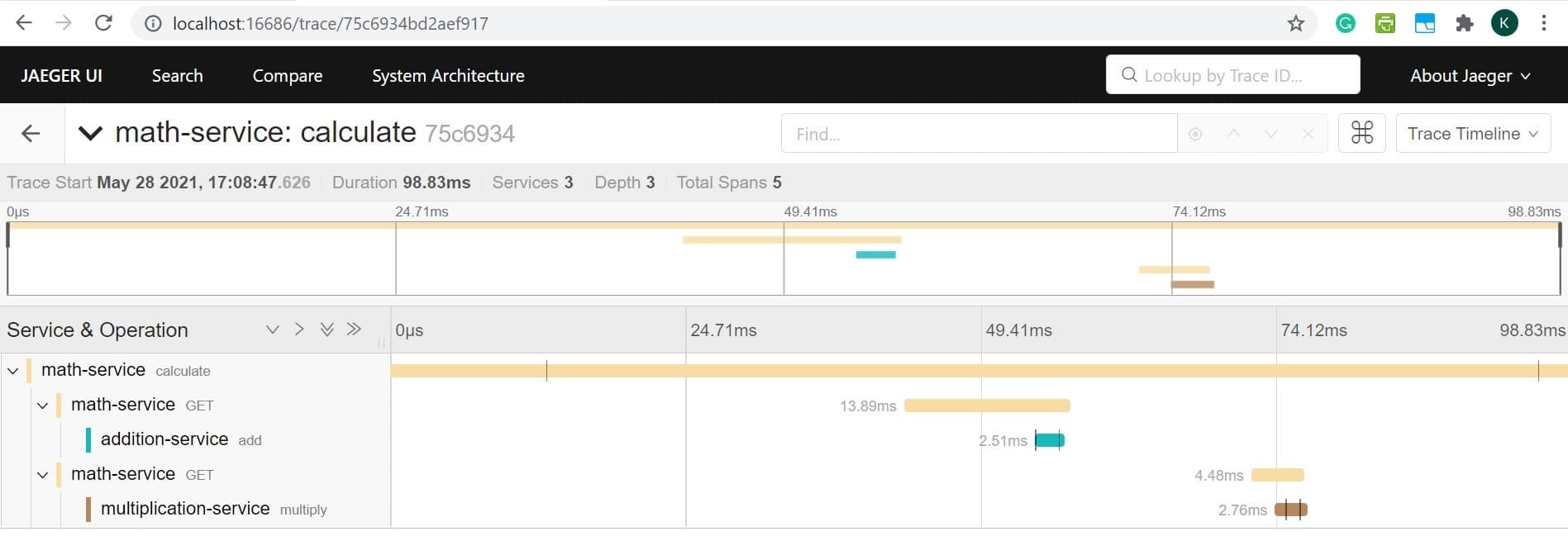The height and width of the screenshot is (536, 1568).
Task: Collapse the first math-service GET span
Action: tap(43, 406)
